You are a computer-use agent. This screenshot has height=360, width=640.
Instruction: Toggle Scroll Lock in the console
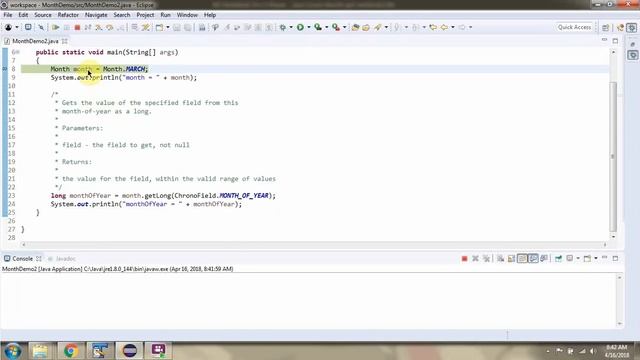pos(511,258)
